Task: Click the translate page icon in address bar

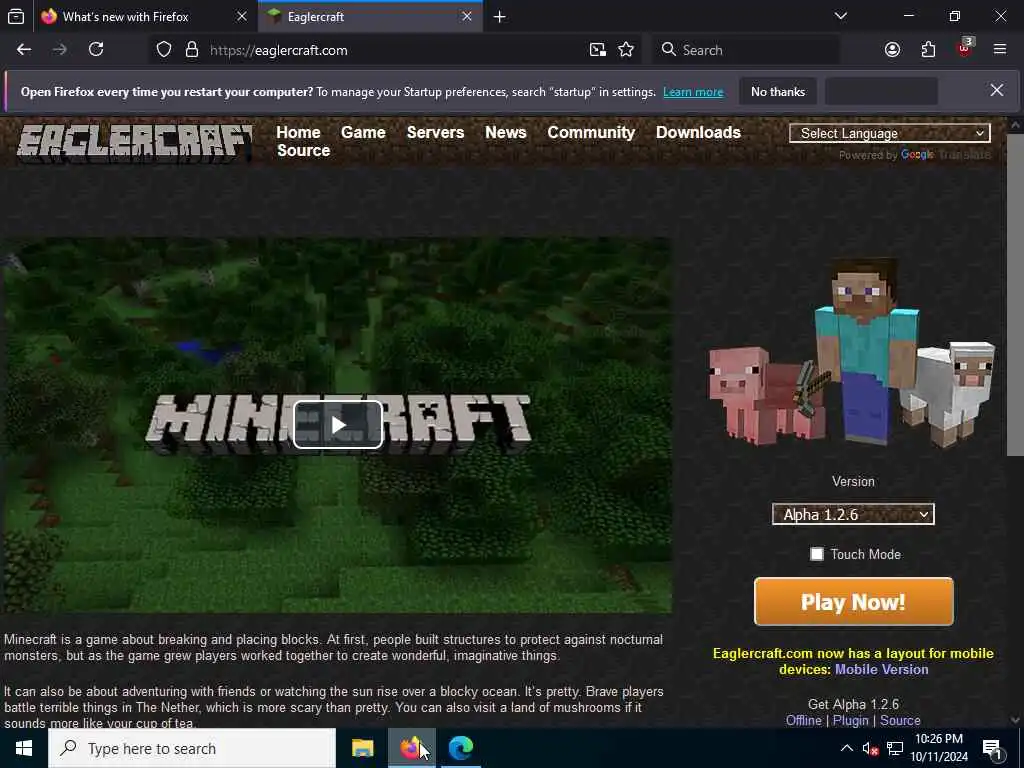Action: [598, 50]
